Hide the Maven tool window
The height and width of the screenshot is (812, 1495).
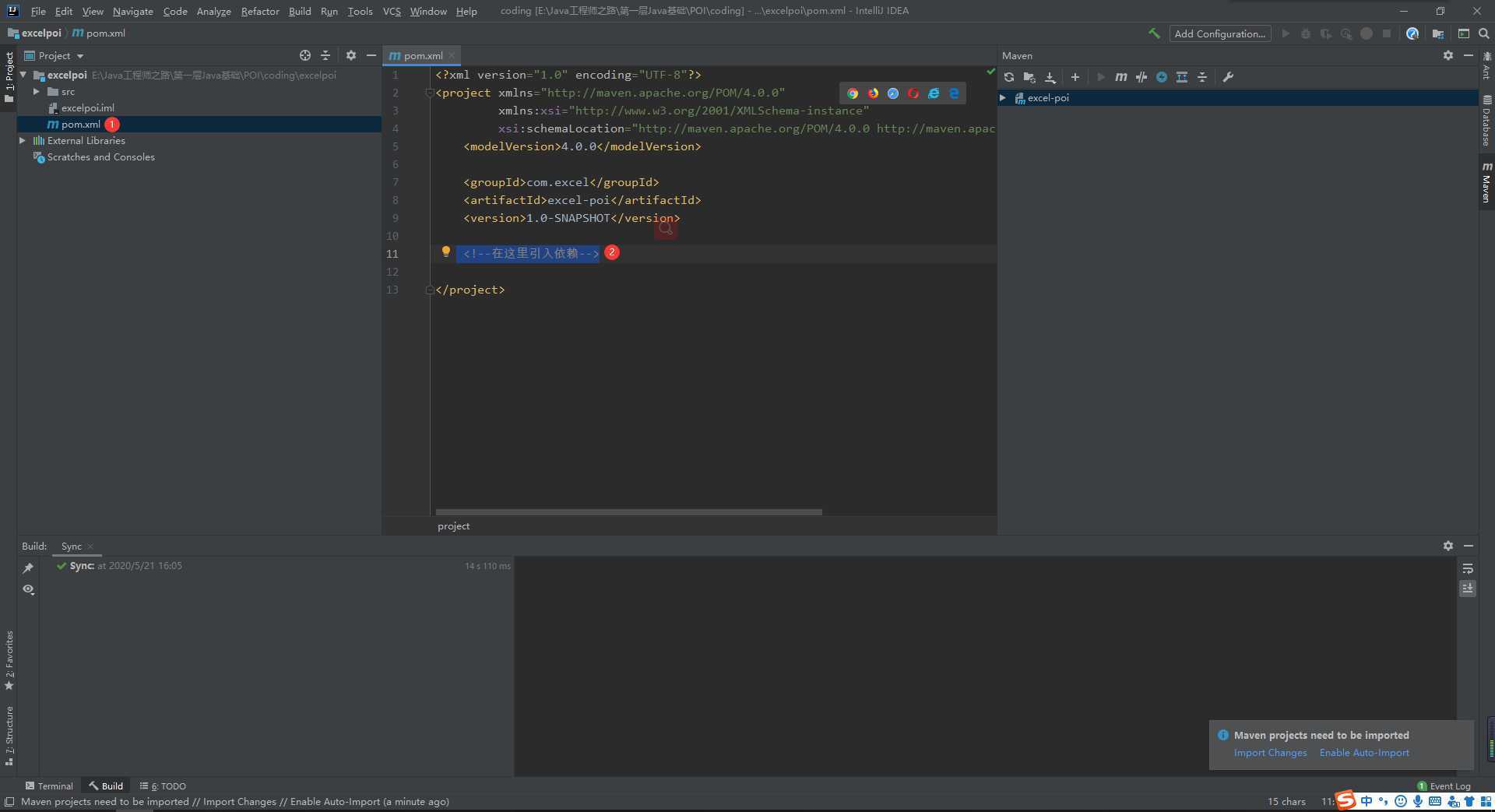pyautogui.click(x=1469, y=55)
